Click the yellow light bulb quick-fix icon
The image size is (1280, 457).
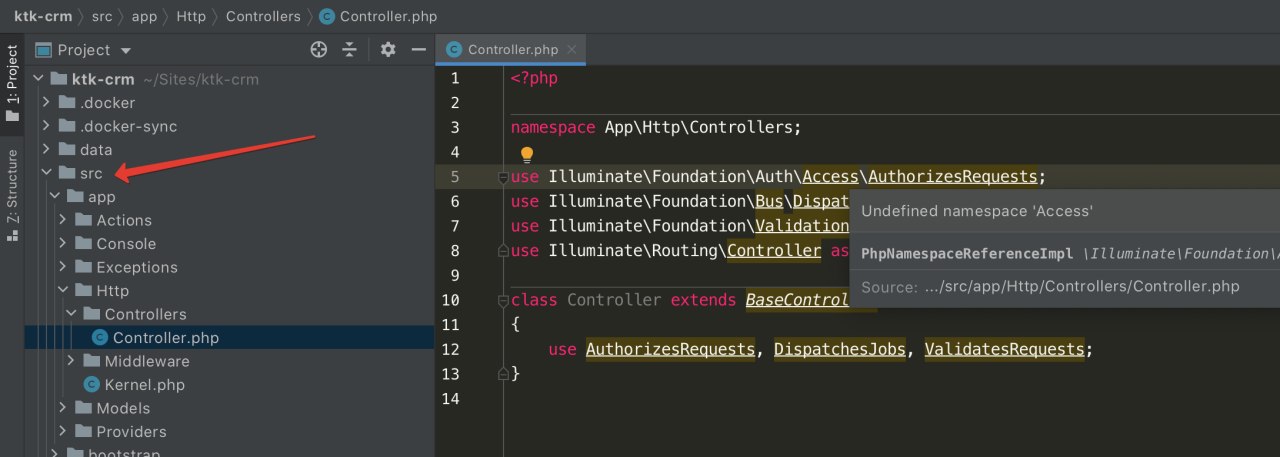[527, 155]
